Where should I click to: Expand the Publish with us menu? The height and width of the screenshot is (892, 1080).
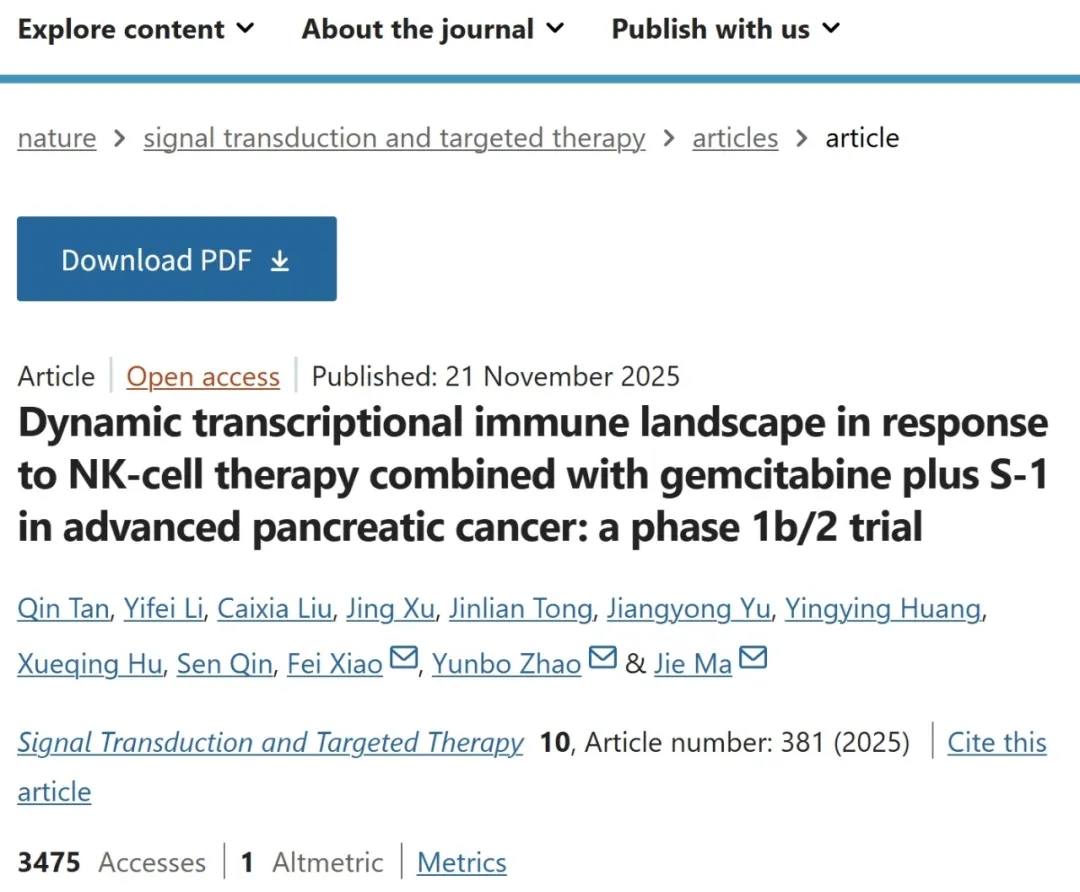coord(726,30)
